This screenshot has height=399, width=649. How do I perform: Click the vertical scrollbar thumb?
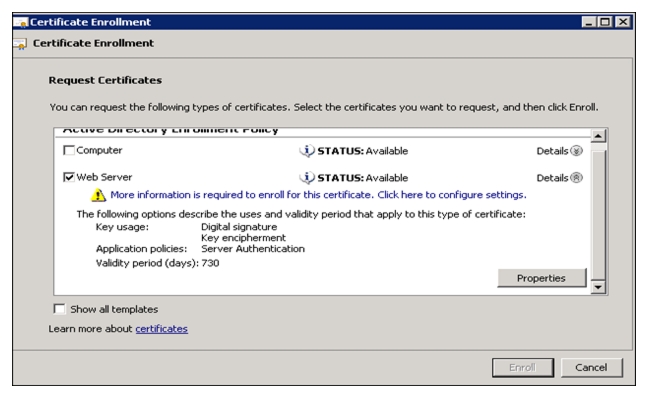tap(599, 215)
